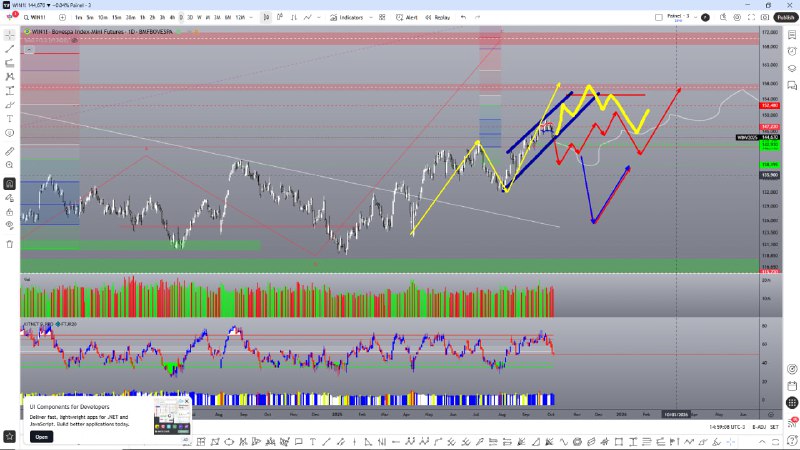Open the Alert creation dialog
Viewport: 800px width, 450px height.
[x=407, y=17]
